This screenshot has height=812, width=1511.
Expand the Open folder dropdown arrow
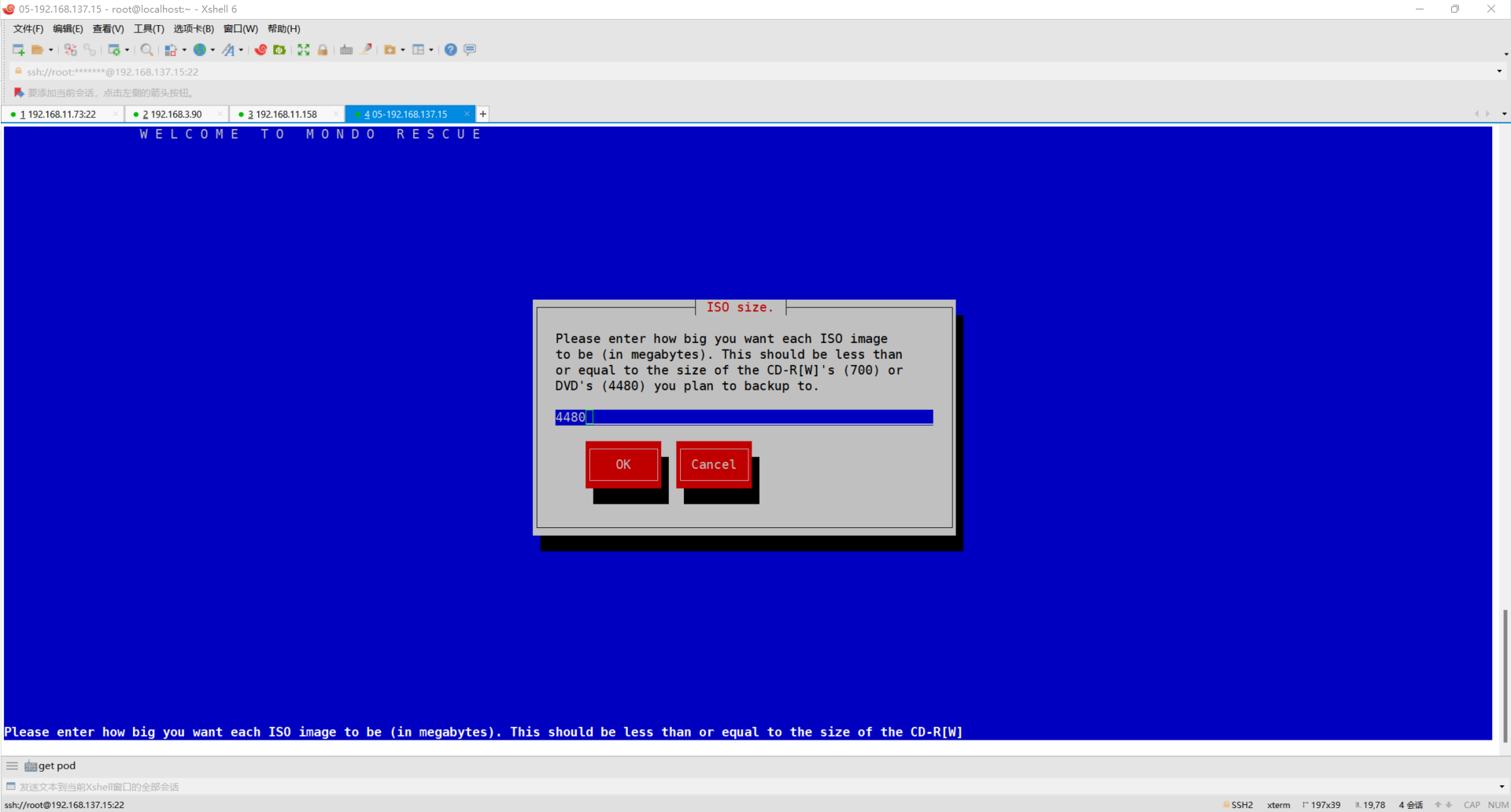click(x=51, y=50)
